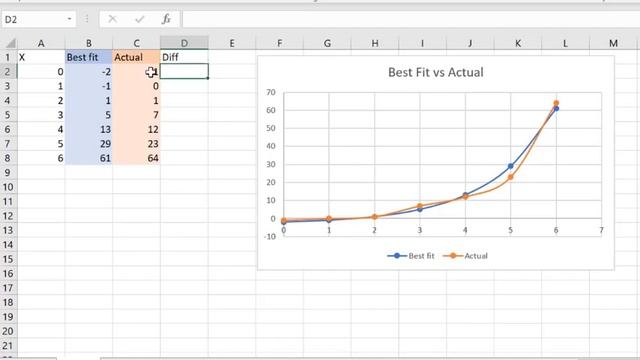
Task: Click the Best fit value 29
Action: click(89, 144)
